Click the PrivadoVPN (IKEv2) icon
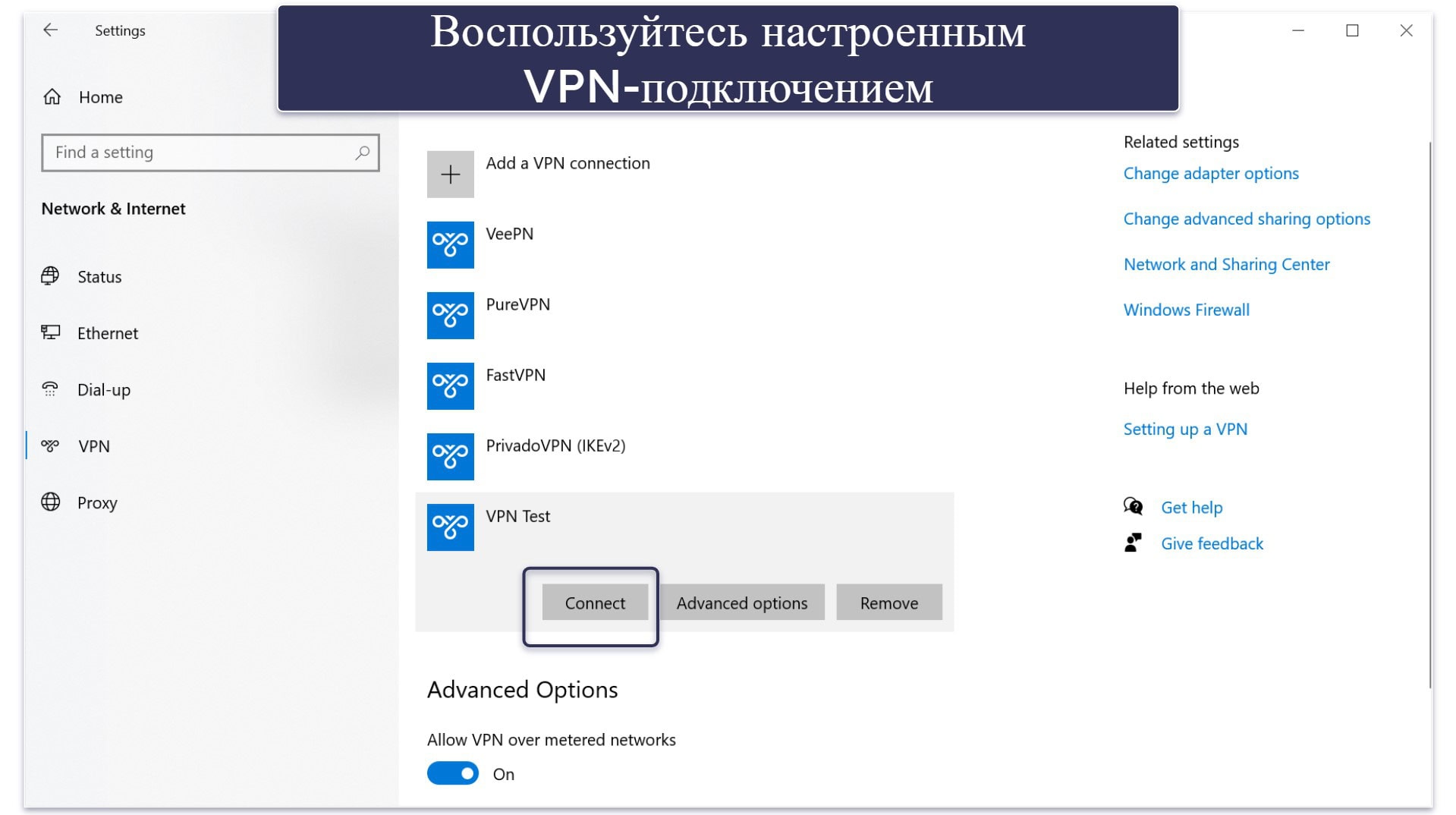This screenshot has width=1456, height=815. click(450, 457)
